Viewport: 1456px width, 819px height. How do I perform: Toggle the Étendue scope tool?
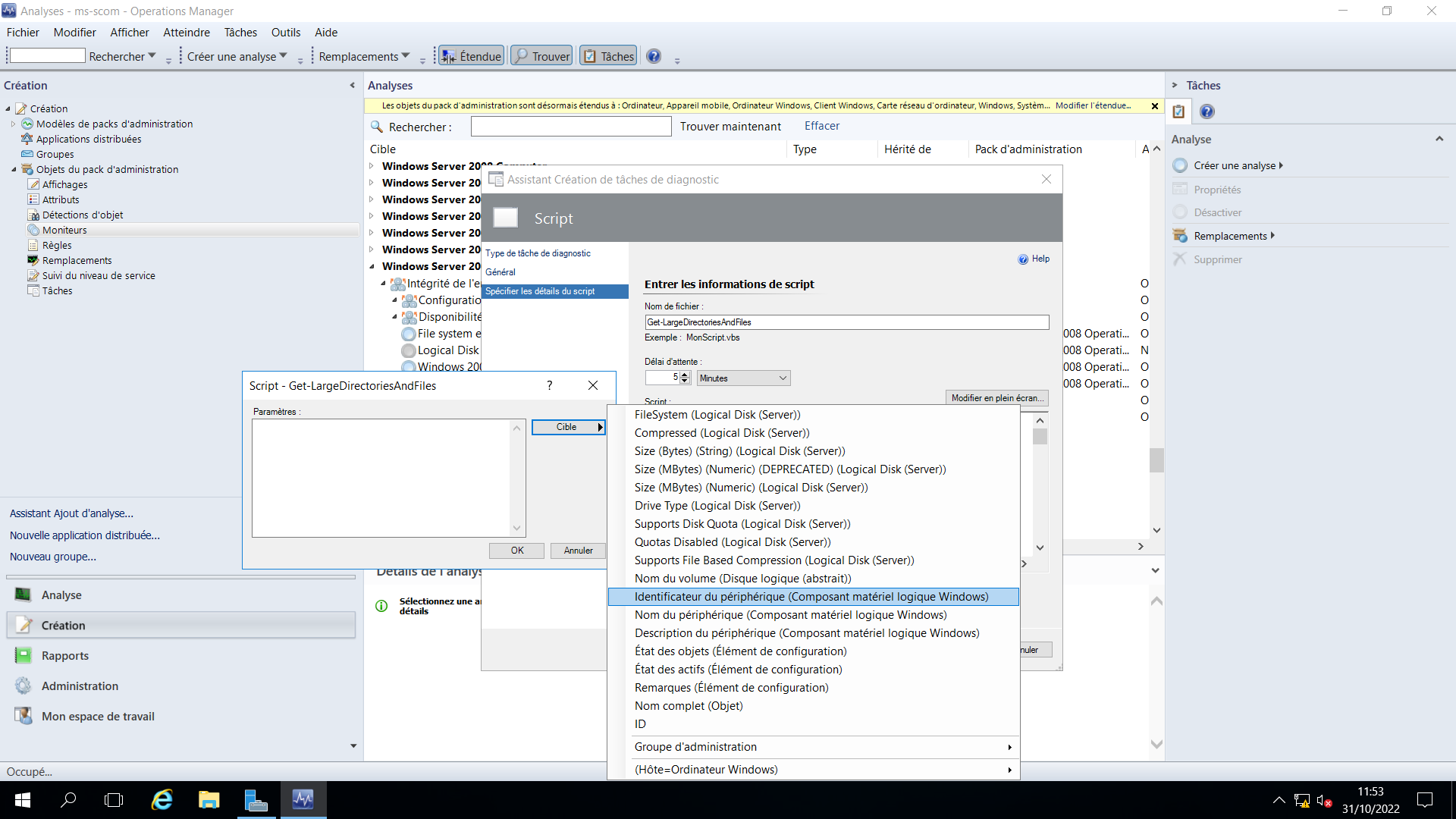tap(470, 55)
